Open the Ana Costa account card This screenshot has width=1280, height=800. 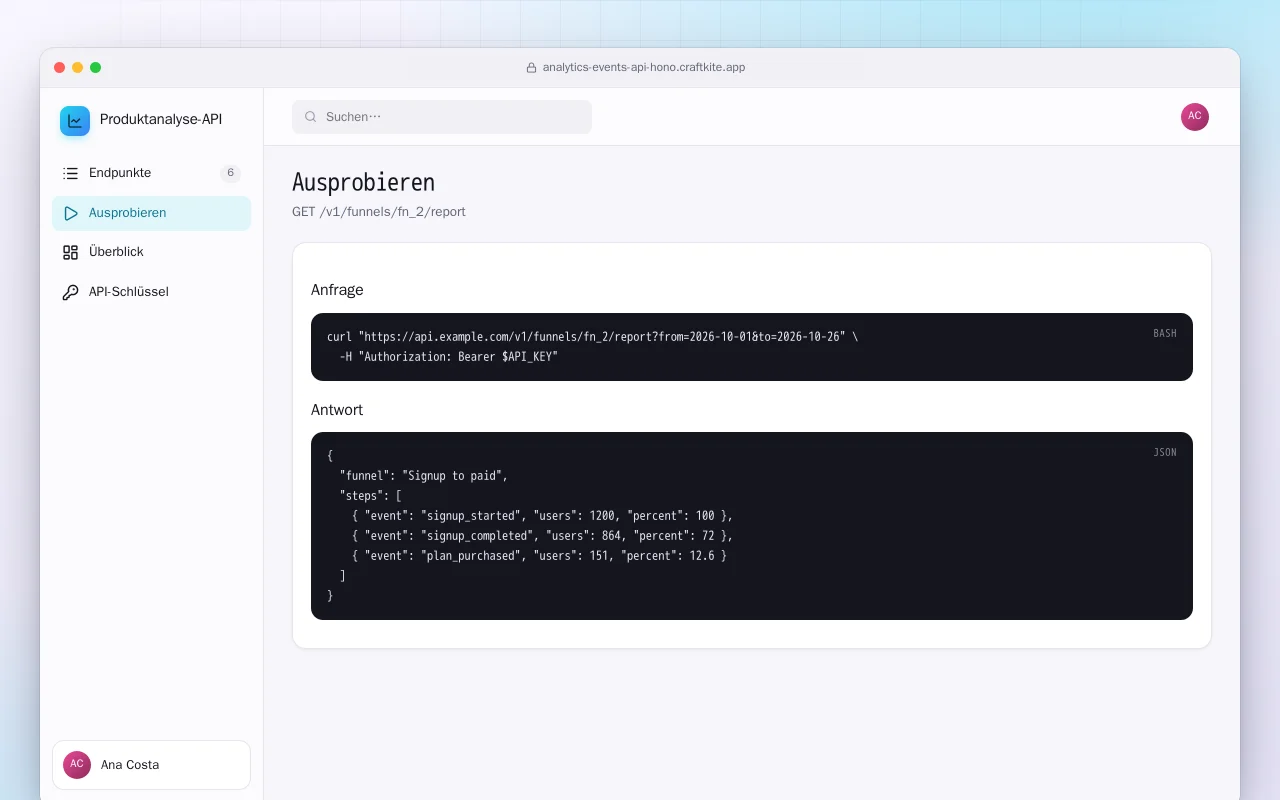click(151, 765)
